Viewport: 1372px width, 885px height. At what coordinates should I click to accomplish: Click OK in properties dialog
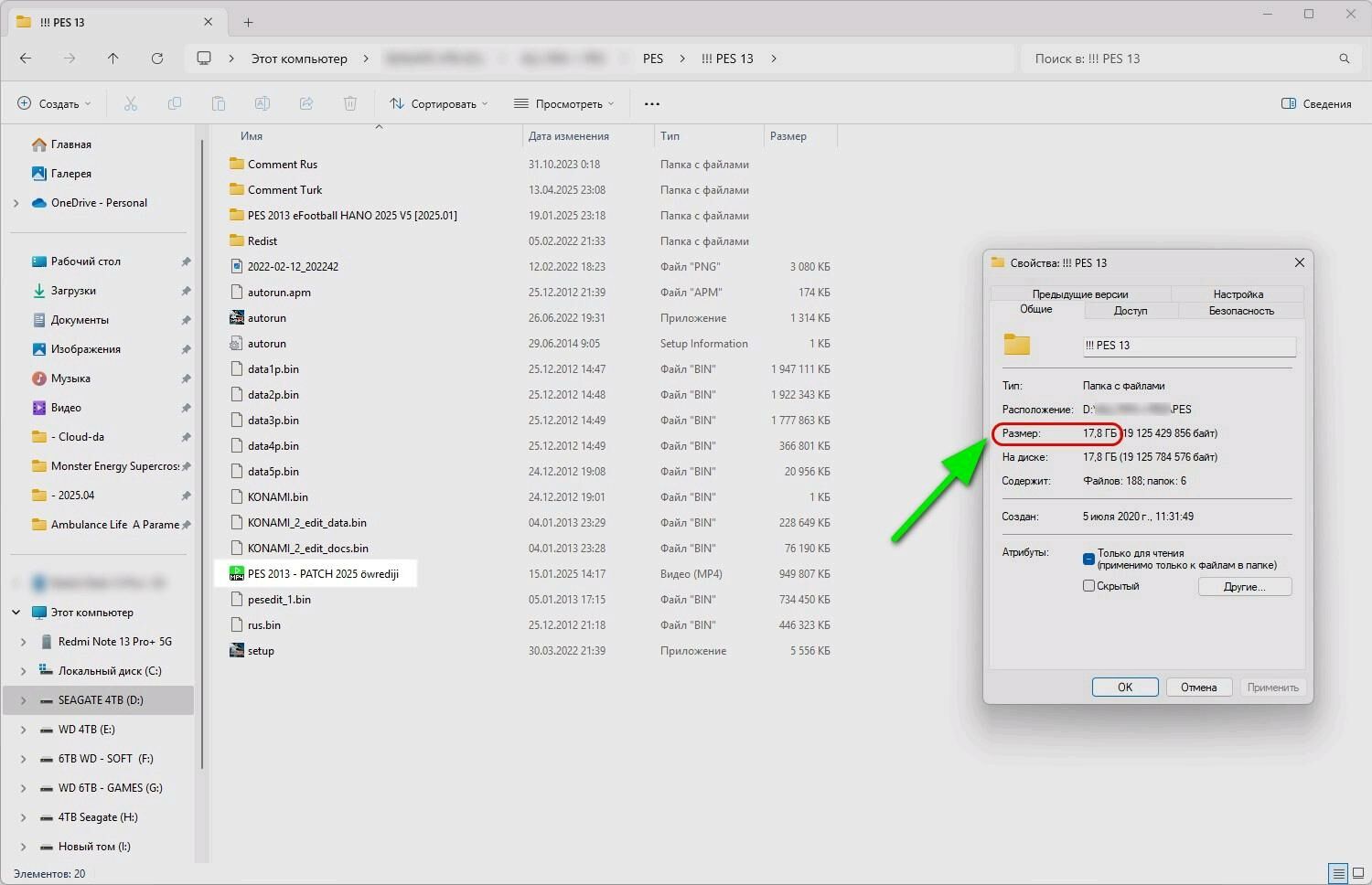[x=1125, y=688]
